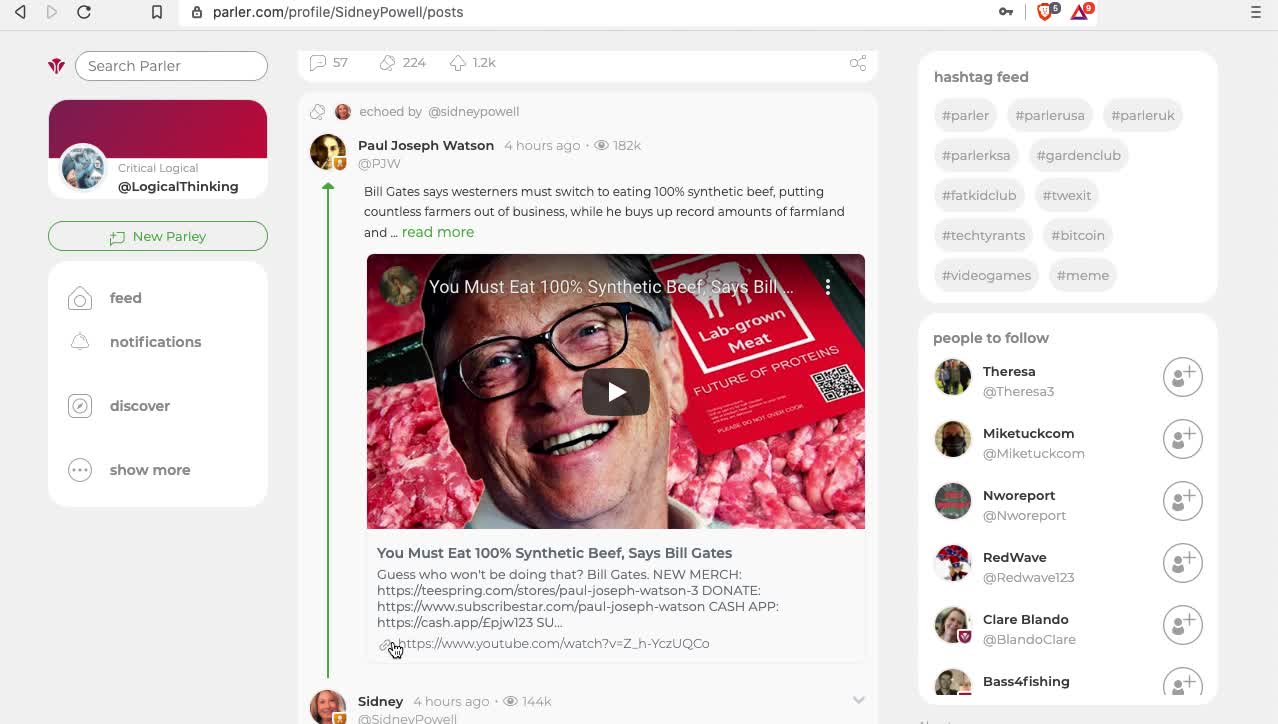Open the discover compass icon

80,406
